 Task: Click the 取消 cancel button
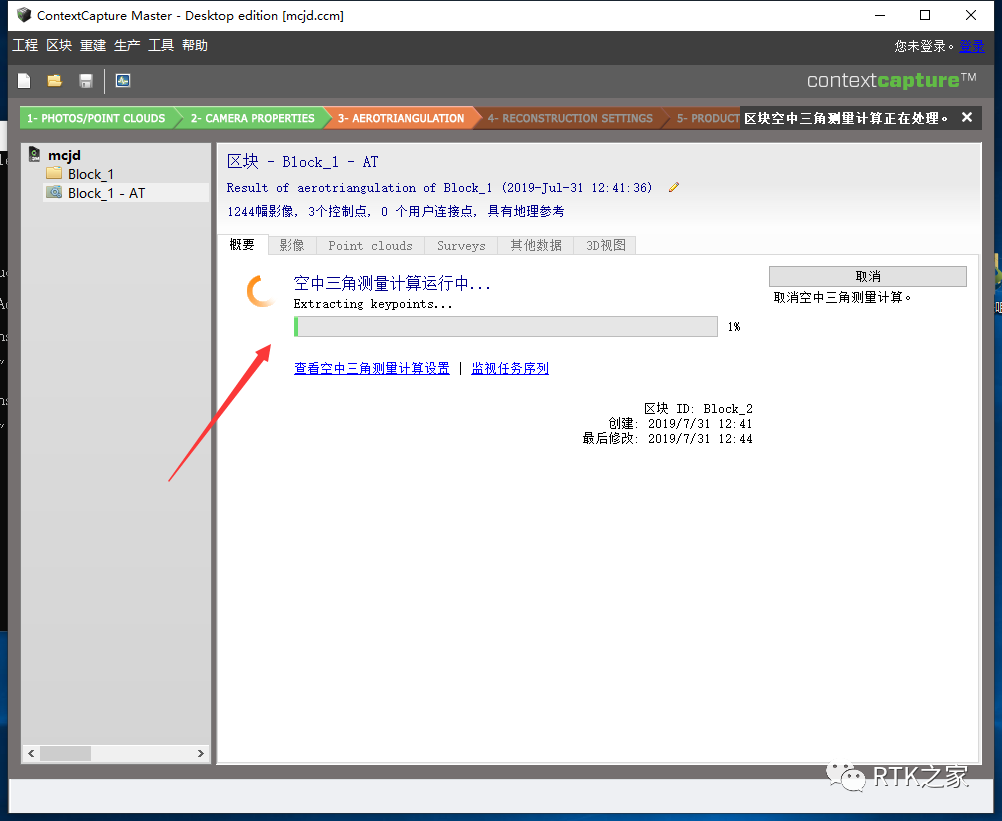pos(868,276)
